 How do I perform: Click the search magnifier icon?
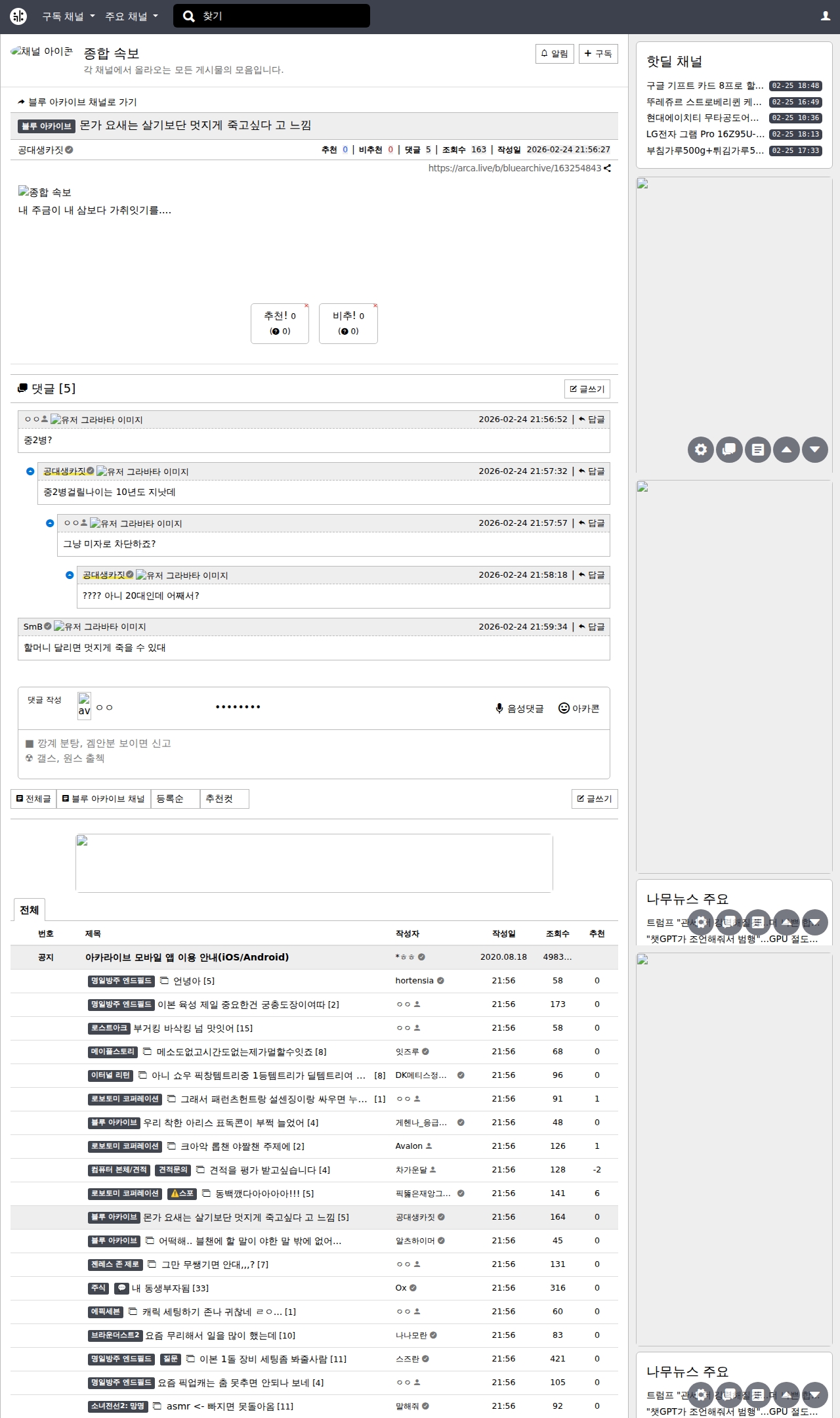(189, 16)
